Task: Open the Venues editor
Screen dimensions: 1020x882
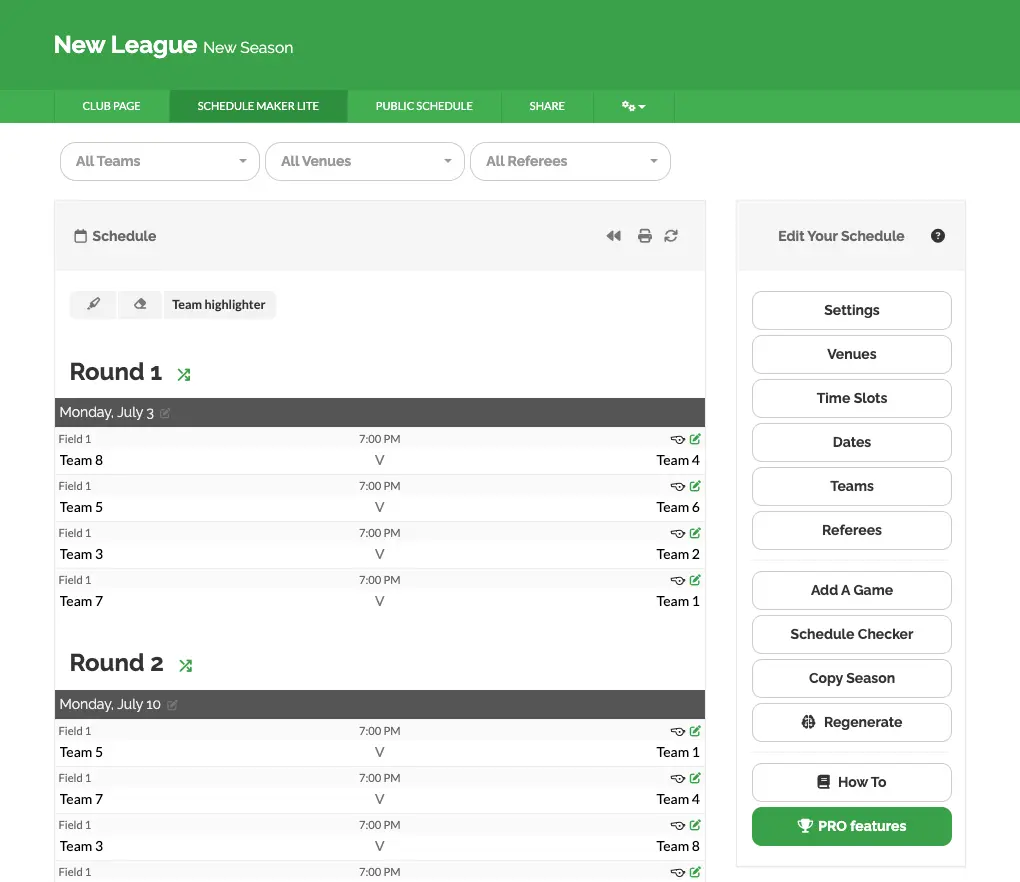Action: 852,354
